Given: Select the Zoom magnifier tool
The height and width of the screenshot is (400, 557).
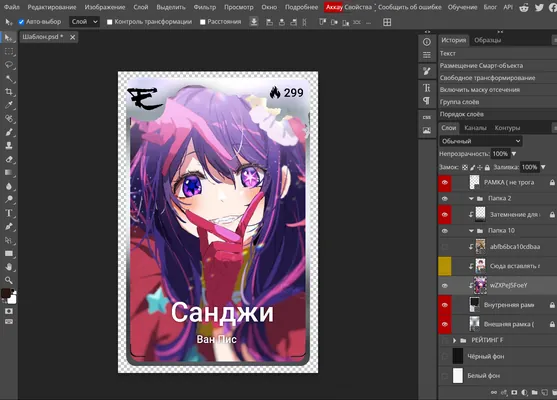Looking at the screenshot, I should (9, 280).
